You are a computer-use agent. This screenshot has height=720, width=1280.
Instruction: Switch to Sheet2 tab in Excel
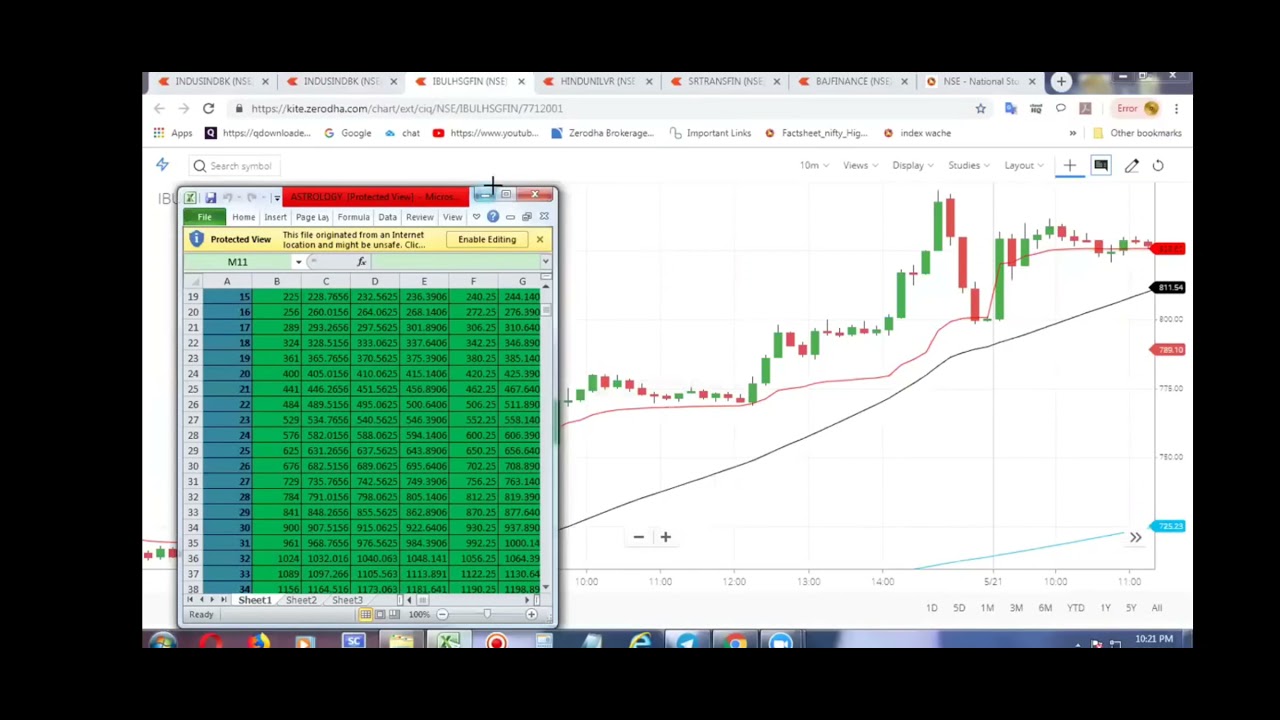coord(300,600)
